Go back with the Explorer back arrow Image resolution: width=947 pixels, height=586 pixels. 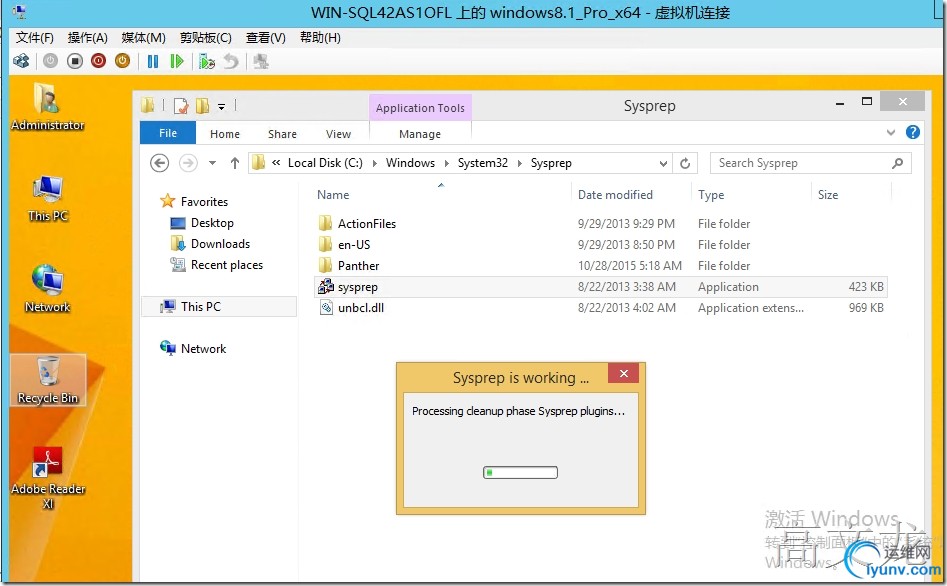tap(159, 163)
